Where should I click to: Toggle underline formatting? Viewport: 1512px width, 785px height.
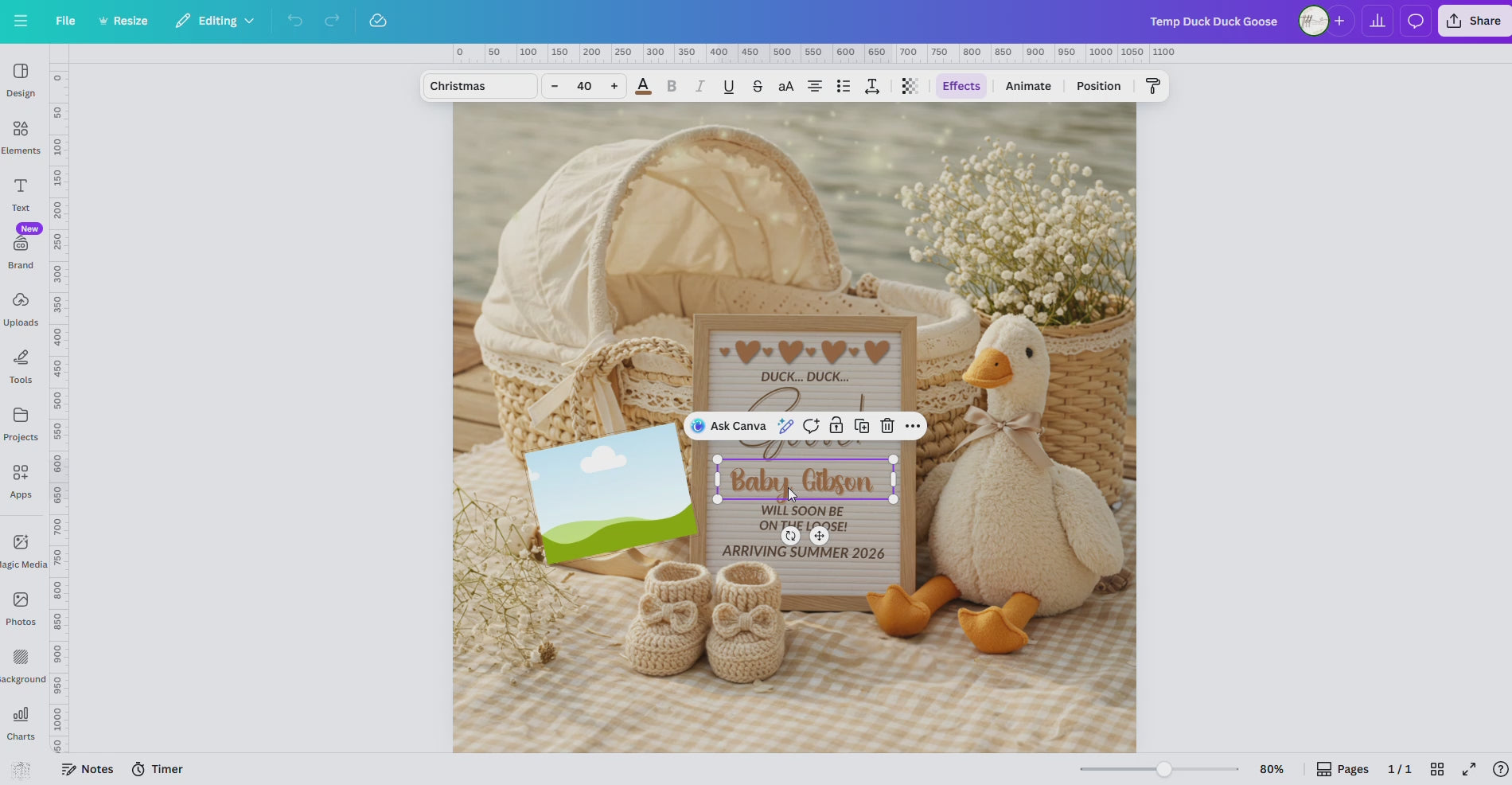728,86
